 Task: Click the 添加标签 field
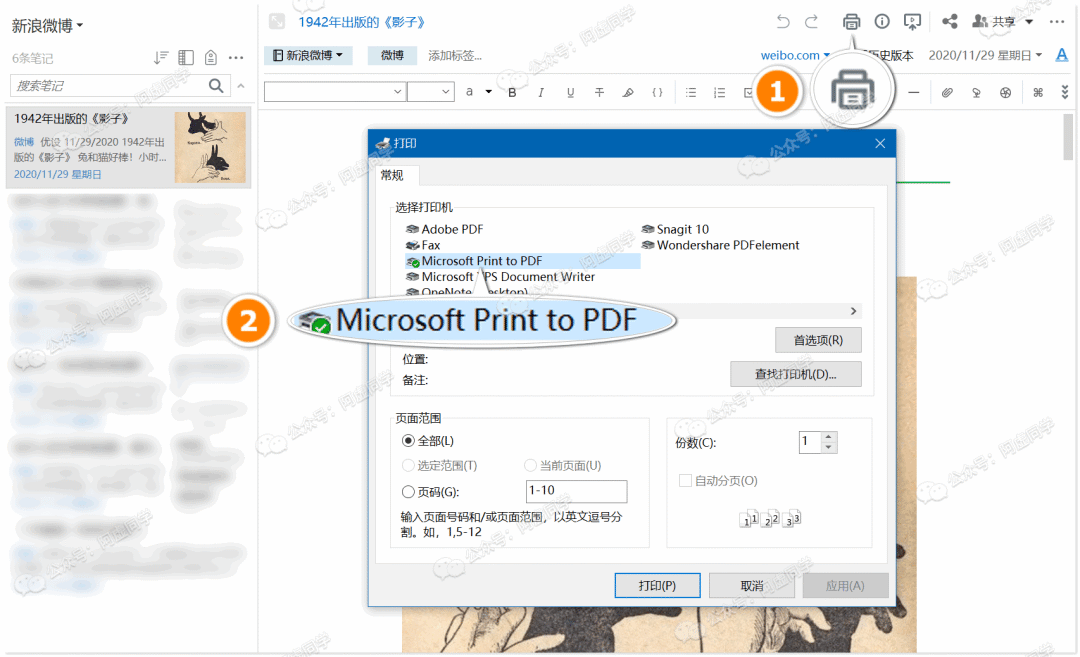pos(455,55)
